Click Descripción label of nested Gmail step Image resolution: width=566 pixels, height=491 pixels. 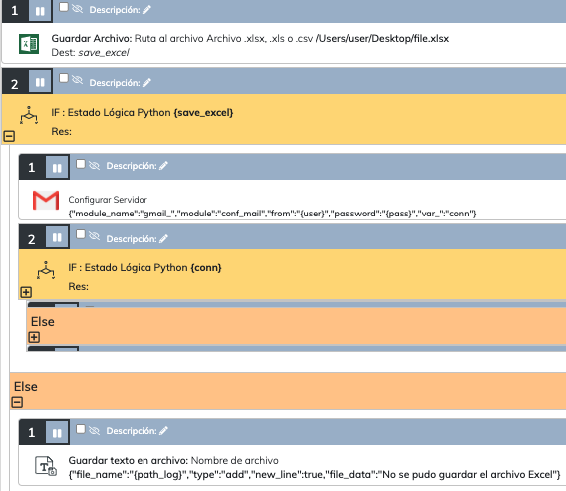131,166
